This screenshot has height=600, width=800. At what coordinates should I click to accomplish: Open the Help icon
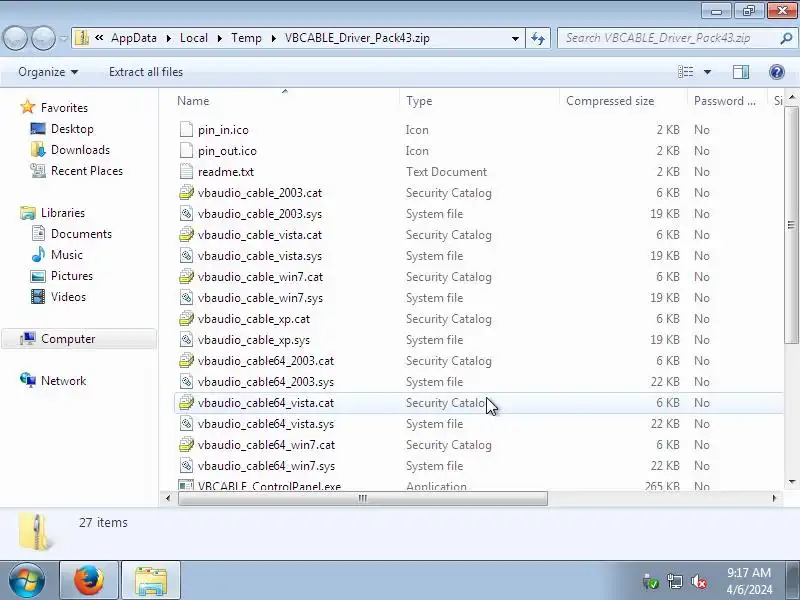pos(777,72)
